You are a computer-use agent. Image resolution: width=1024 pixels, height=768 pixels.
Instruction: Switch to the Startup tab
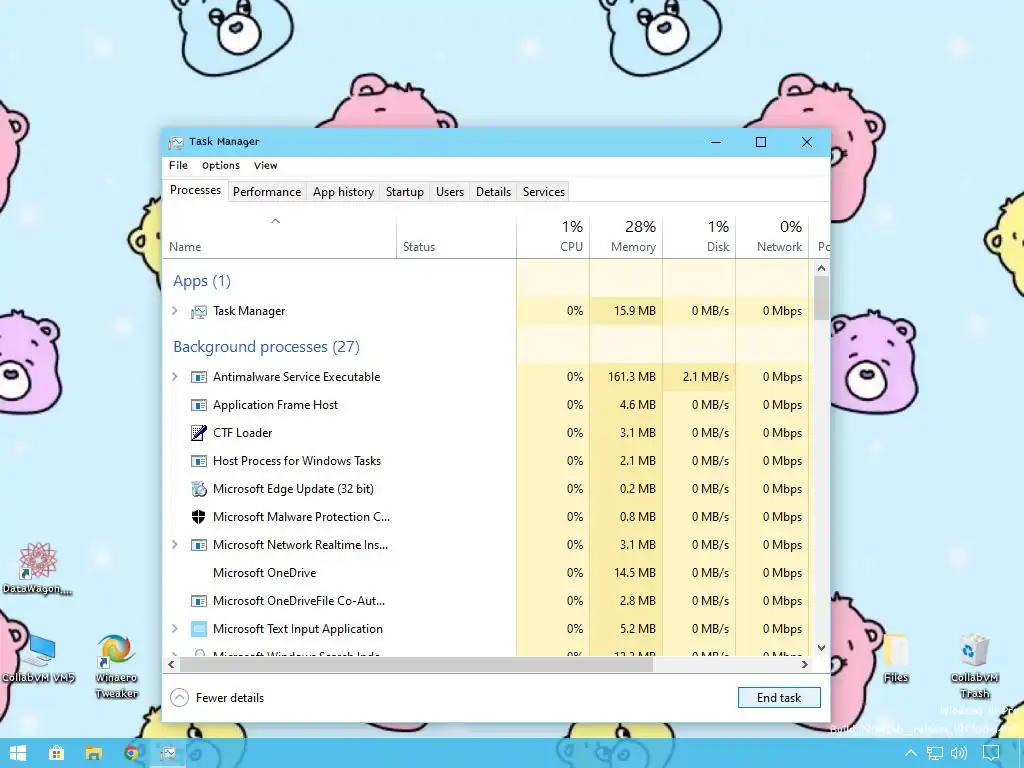(x=405, y=192)
